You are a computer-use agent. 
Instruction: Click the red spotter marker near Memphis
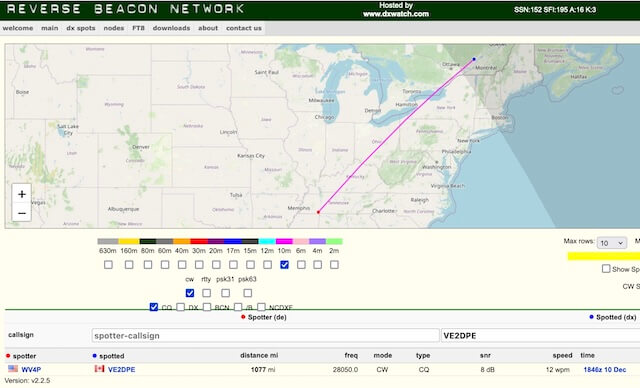pyautogui.click(x=318, y=212)
